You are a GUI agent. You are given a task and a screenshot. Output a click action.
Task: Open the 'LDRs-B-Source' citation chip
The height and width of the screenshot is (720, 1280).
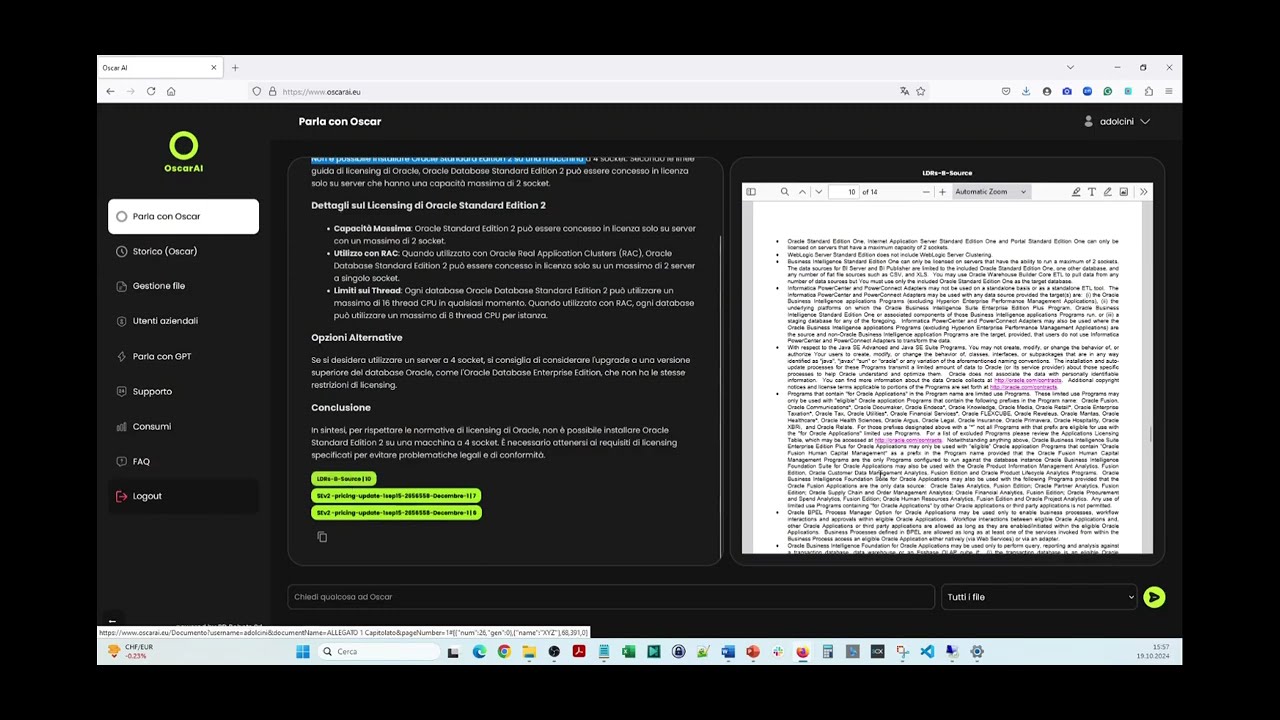(x=343, y=479)
